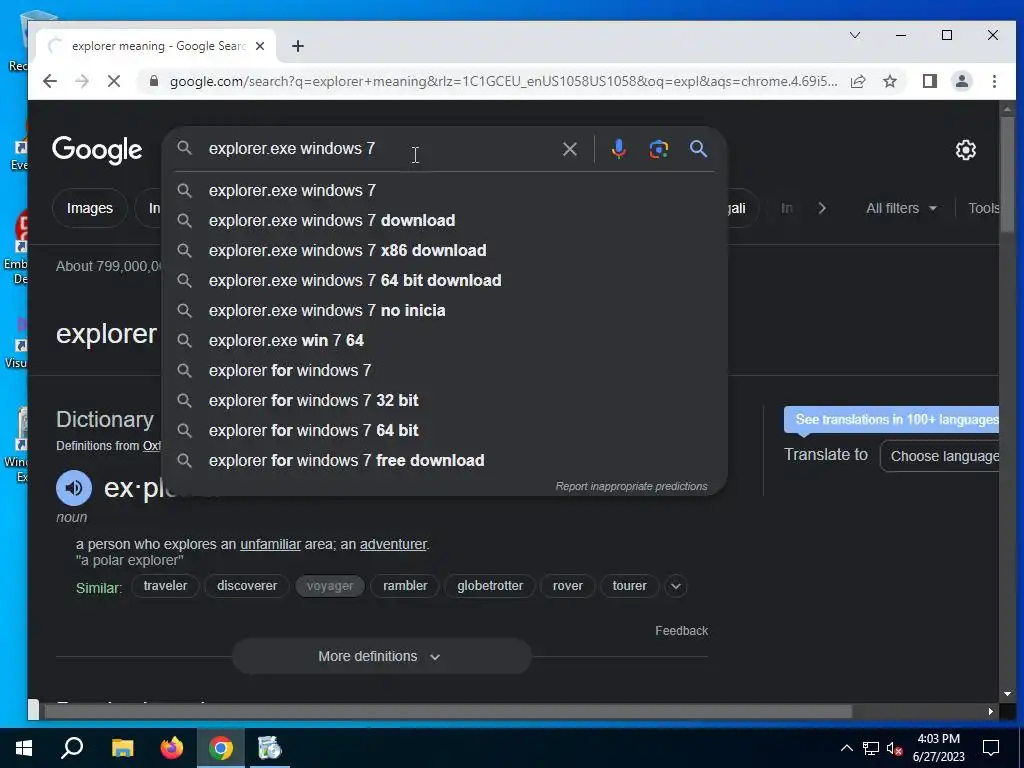Bookmark this page with the star
The width and height of the screenshot is (1024, 768).
click(x=889, y=81)
